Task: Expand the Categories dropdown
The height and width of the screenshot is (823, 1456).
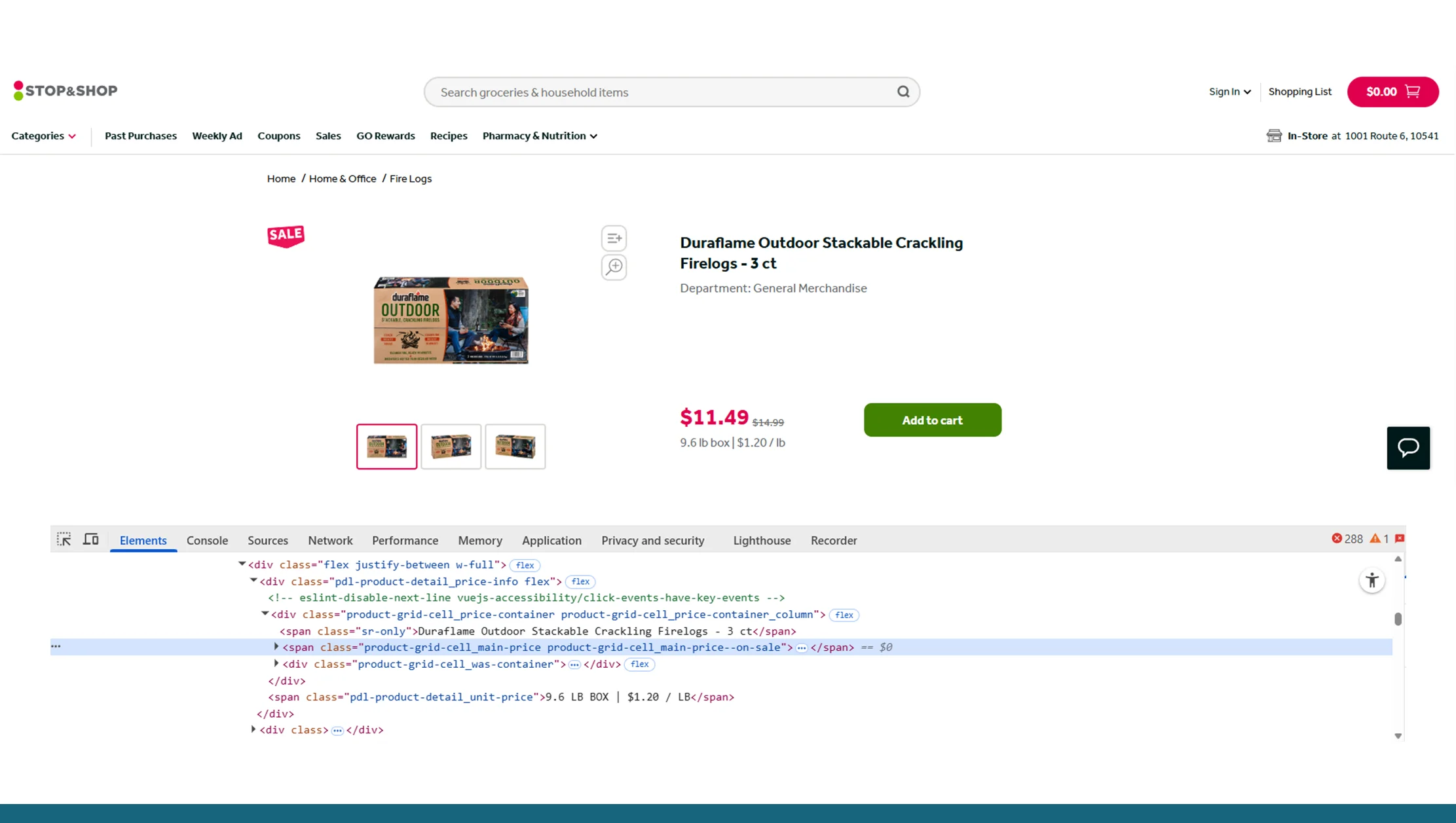Action: [43, 136]
